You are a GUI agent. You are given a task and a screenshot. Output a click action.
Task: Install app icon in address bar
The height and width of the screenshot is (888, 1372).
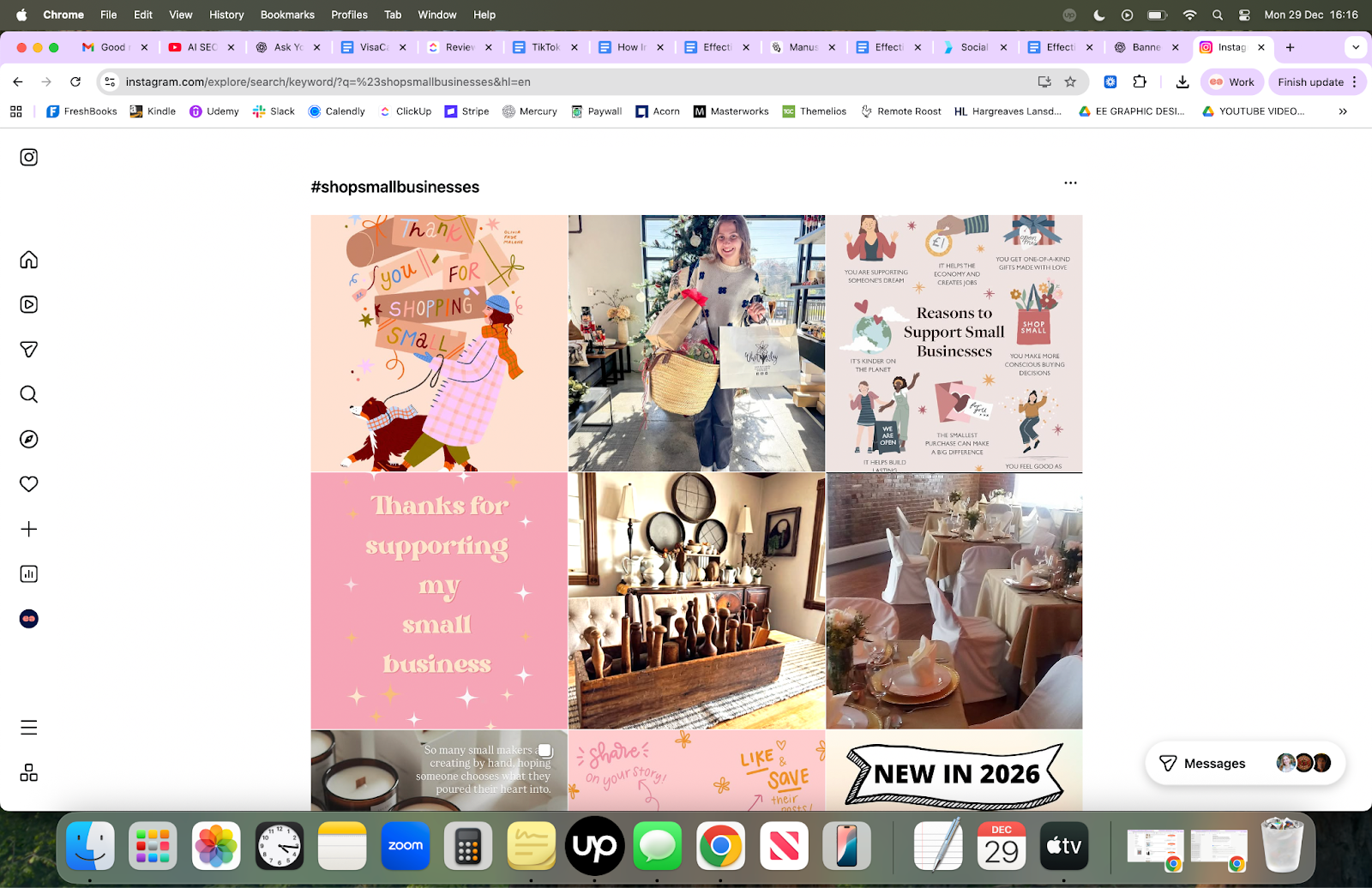click(x=1044, y=81)
